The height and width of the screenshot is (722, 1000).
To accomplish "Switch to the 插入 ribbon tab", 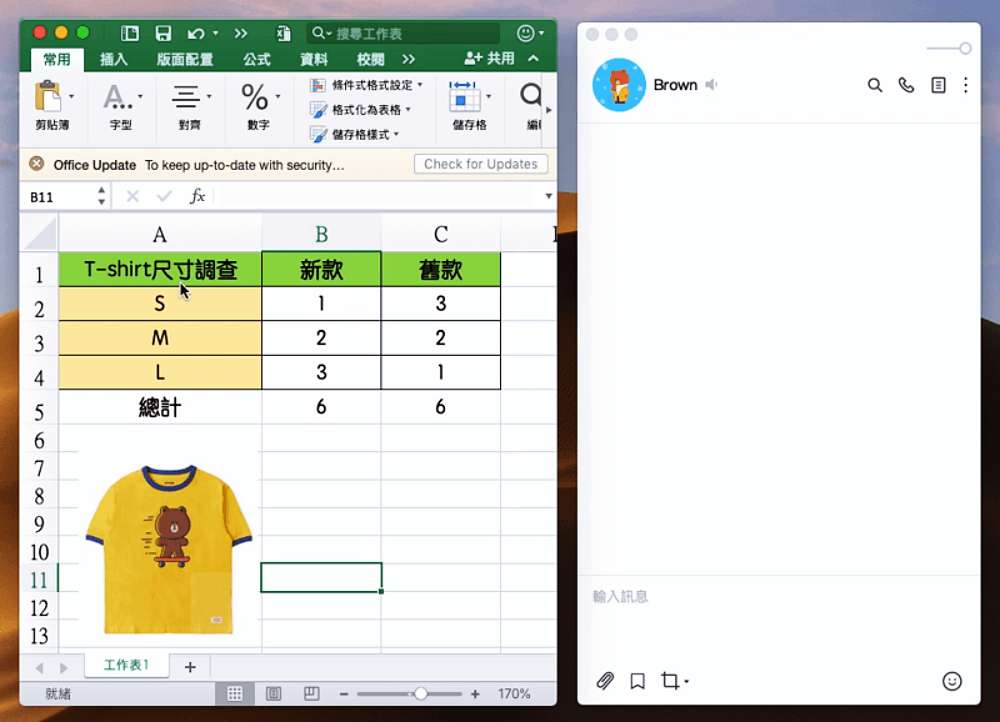I will 114,59.
